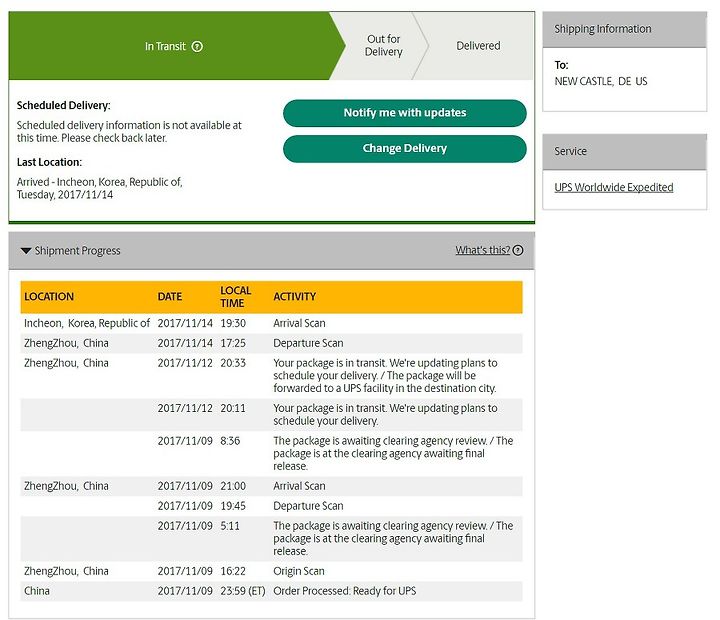Click the In Transit help question icon

[x=197, y=46]
